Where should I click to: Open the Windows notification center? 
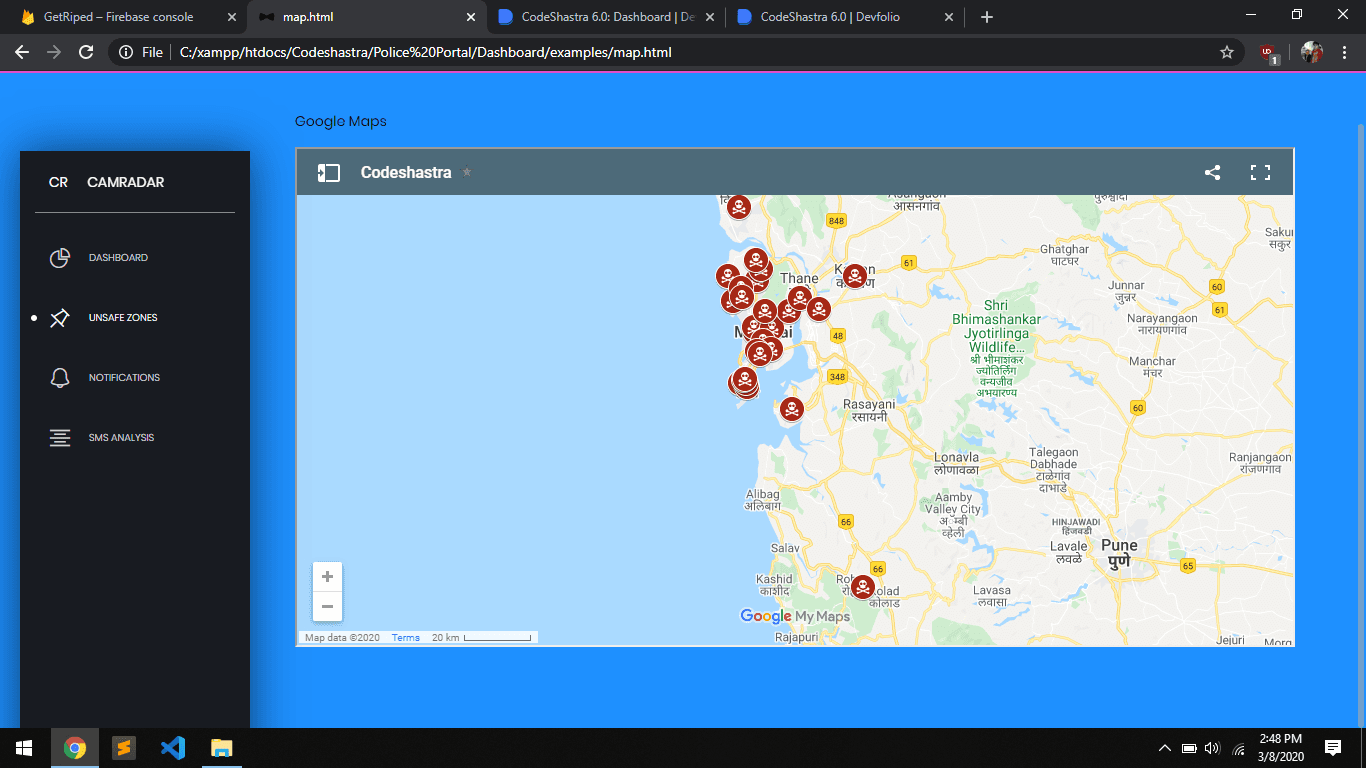1332,748
